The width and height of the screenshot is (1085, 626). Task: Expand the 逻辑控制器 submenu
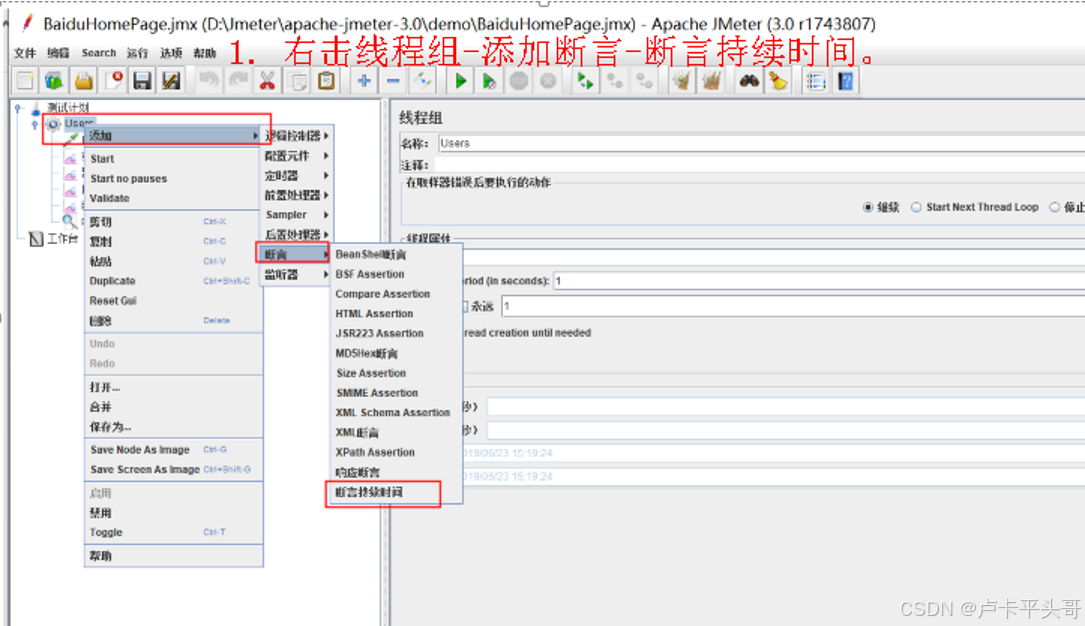[296, 136]
